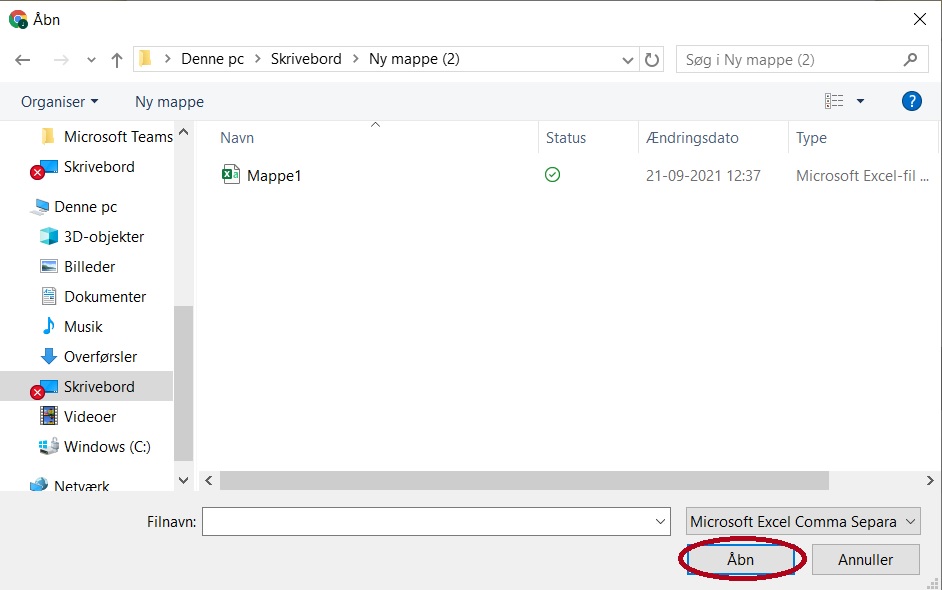The width and height of the screenshot is (942, 590).
Task: Click the up one level arrow
Action: pos(117,60)
